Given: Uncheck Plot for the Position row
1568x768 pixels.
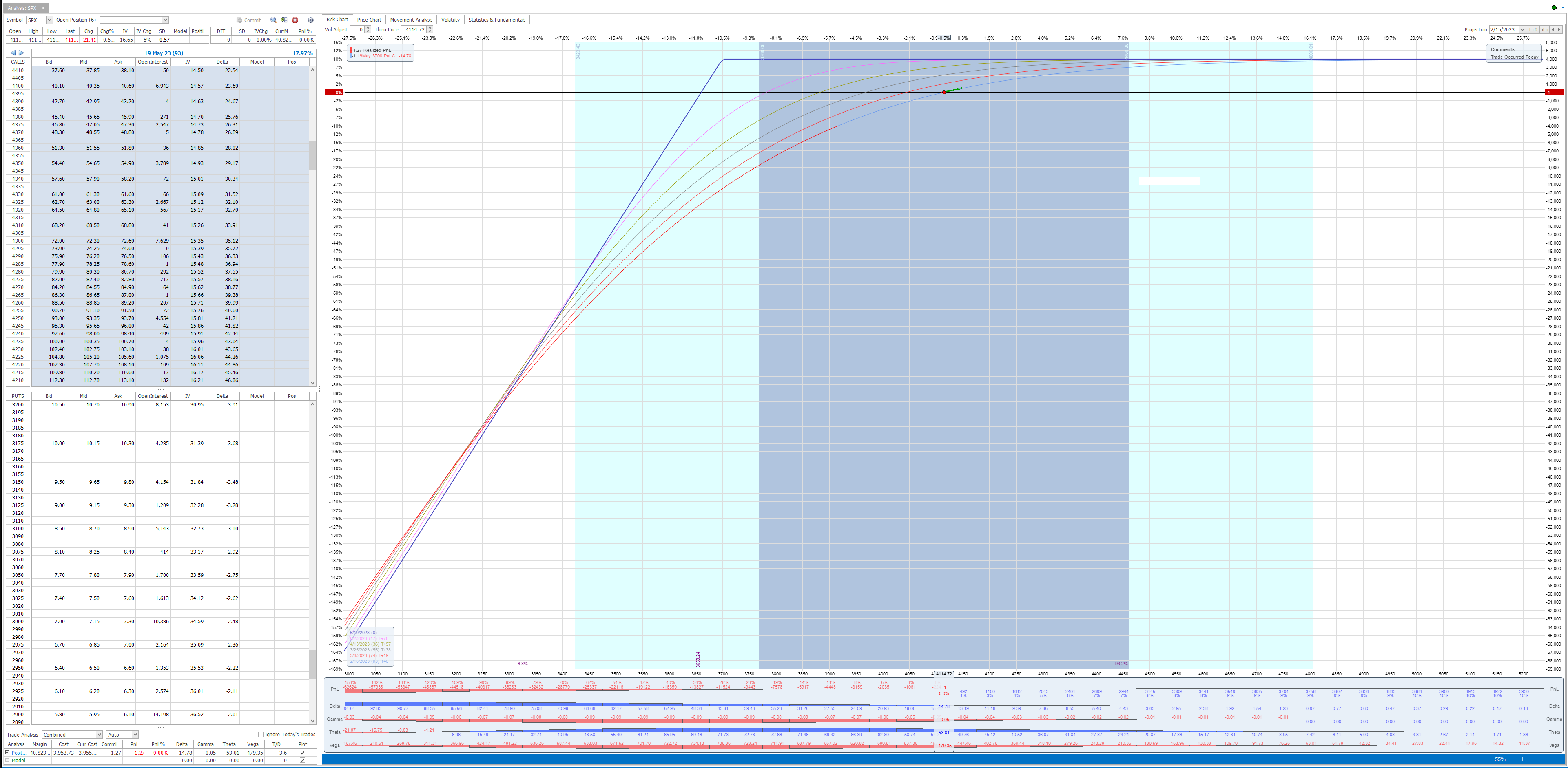Looking at the screenshot, I should pos(302,753).
